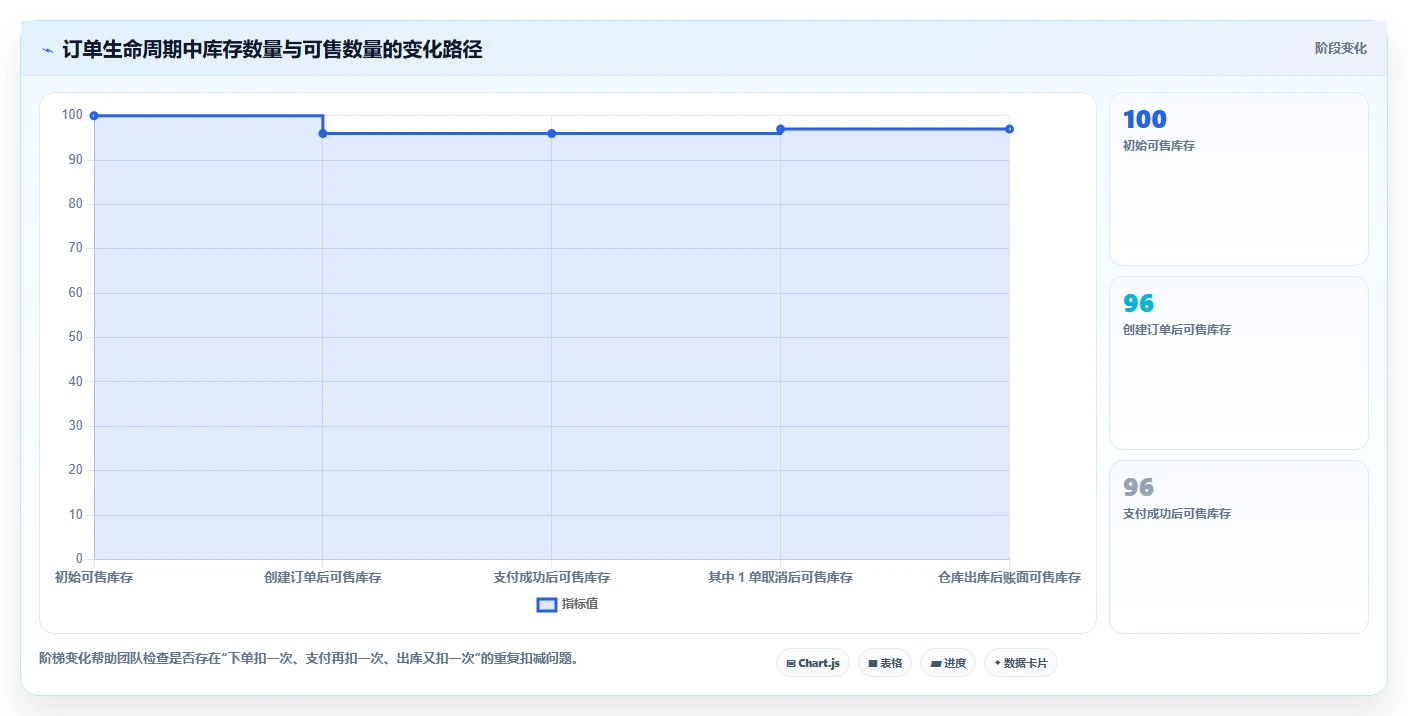The height and width of the screenshot is (716, 1408).
Task: Toggle the 指标值 legend item
Action: pyautogui.click(x=567, y=604)
